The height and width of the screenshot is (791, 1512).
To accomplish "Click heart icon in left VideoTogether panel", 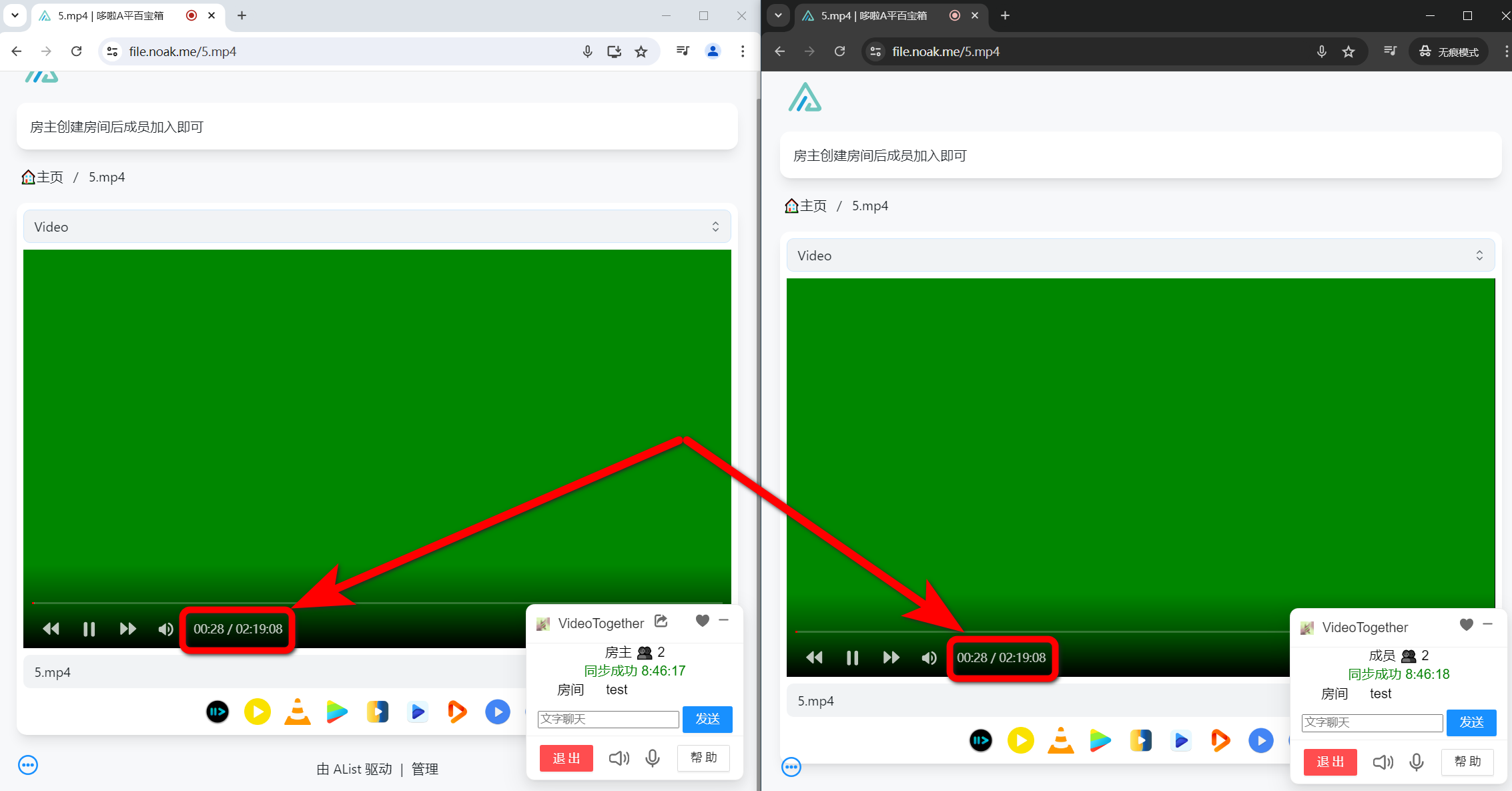I will coord(702,621).
